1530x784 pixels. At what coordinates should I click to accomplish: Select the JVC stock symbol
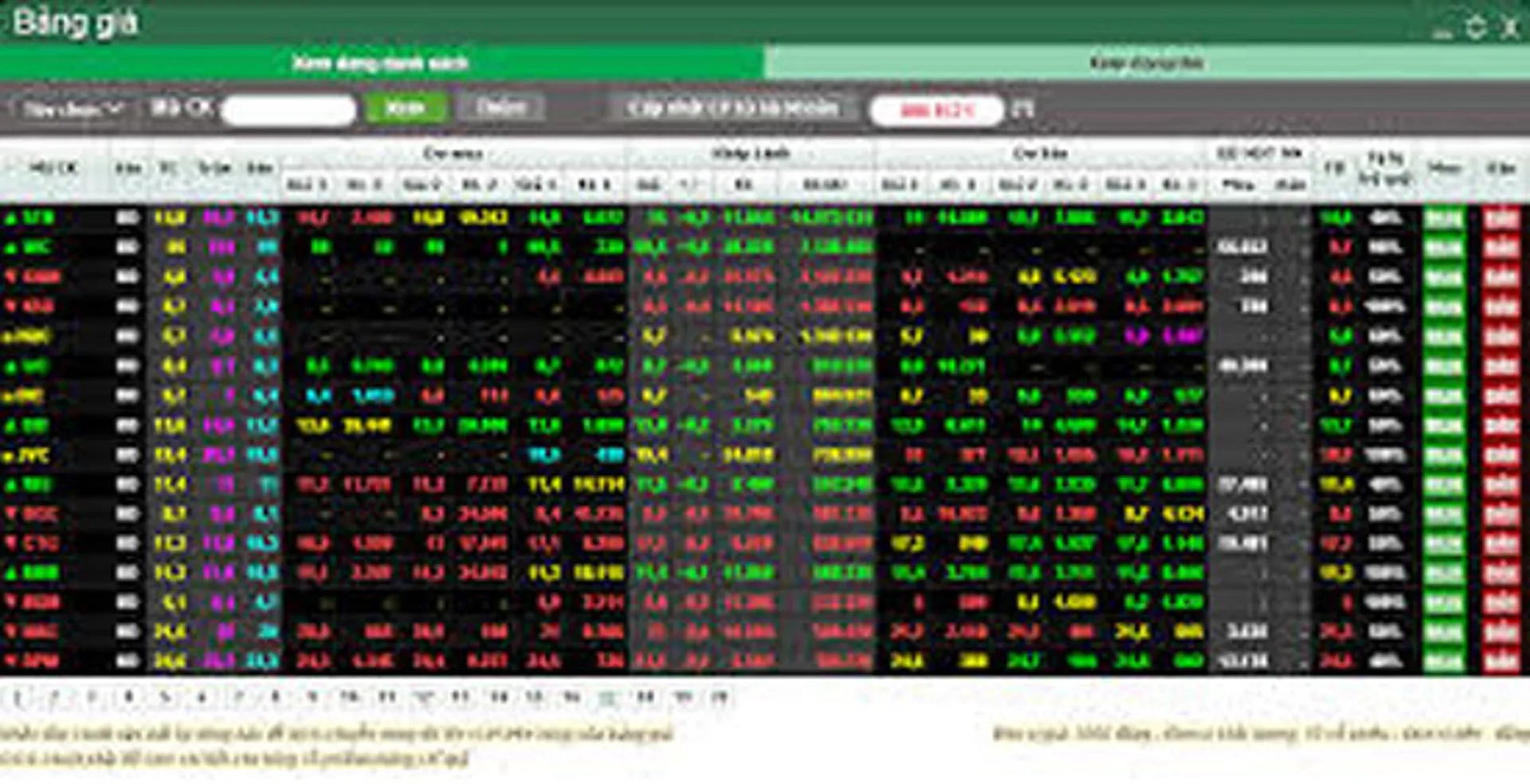[35, 456]
